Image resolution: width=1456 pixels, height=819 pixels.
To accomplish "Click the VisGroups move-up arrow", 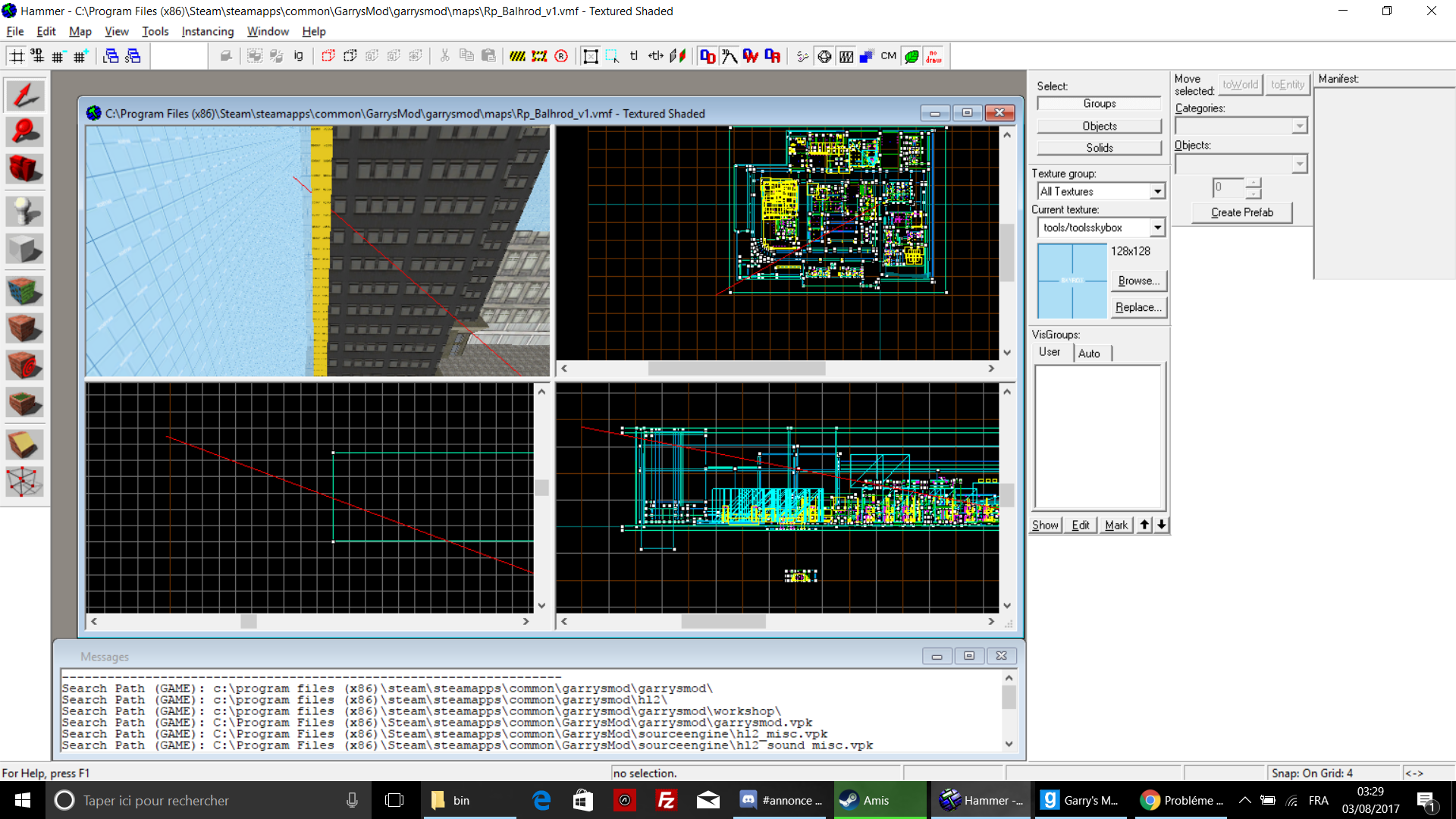I will pyautogui.click(x=1145, y=525).
